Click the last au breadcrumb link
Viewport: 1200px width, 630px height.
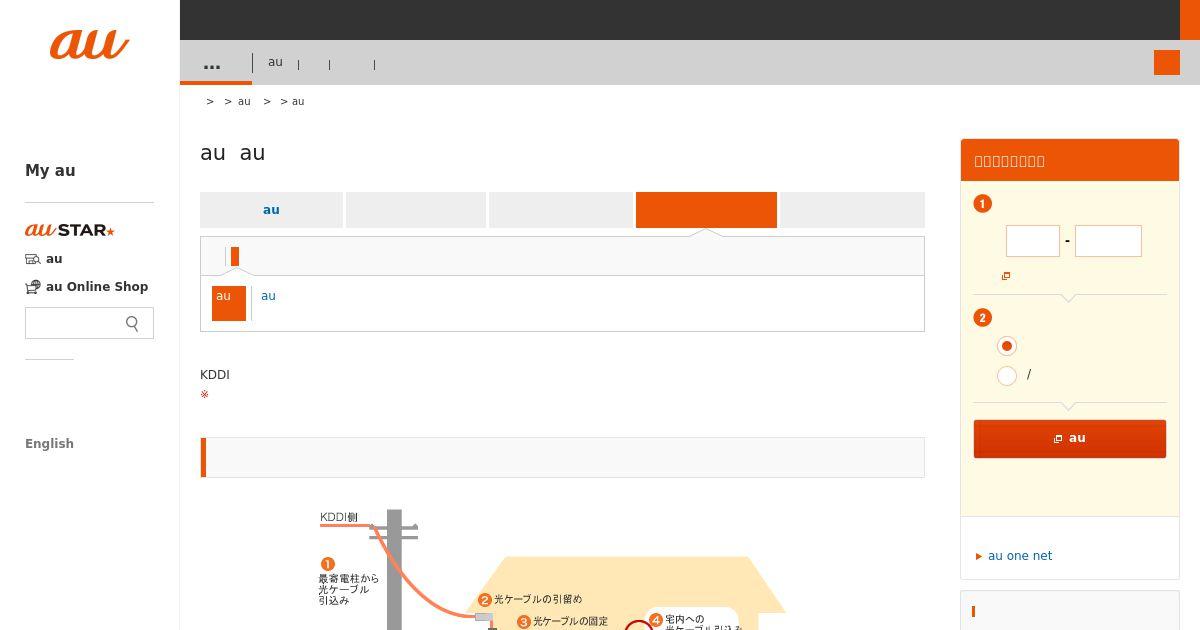click(x=298, y=101)
